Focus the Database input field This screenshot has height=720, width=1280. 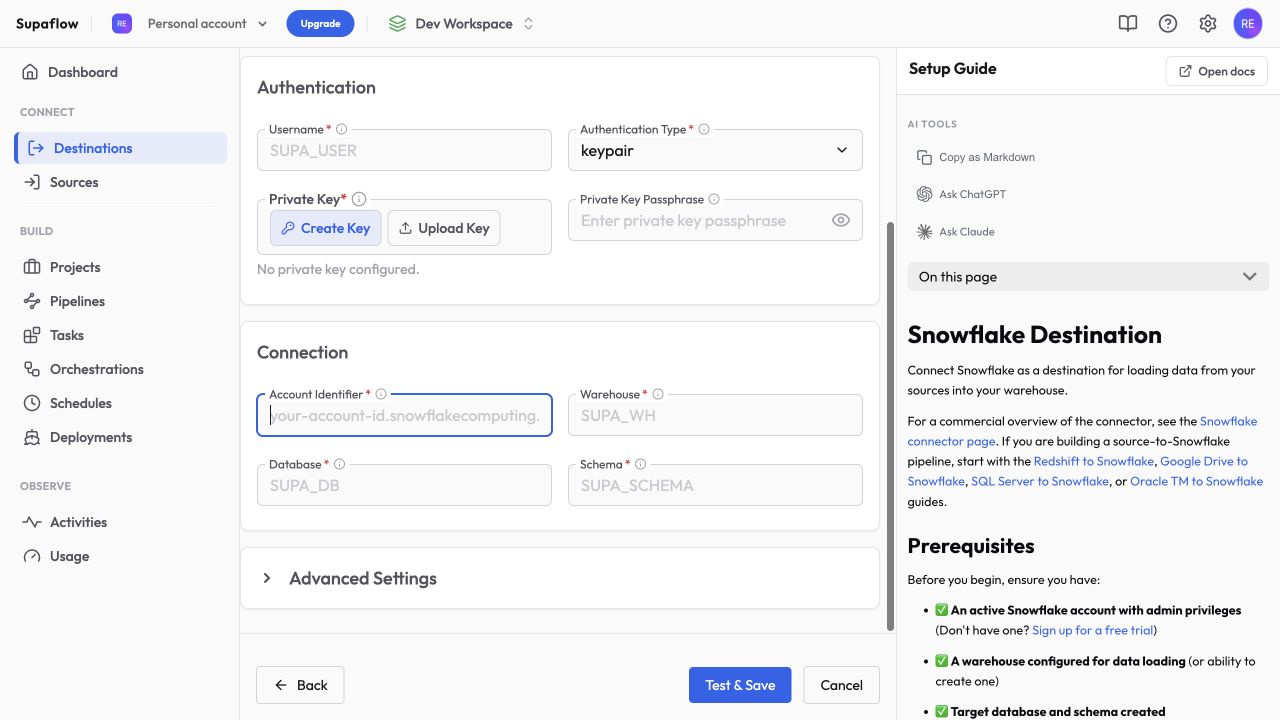(x=404, y=485)
